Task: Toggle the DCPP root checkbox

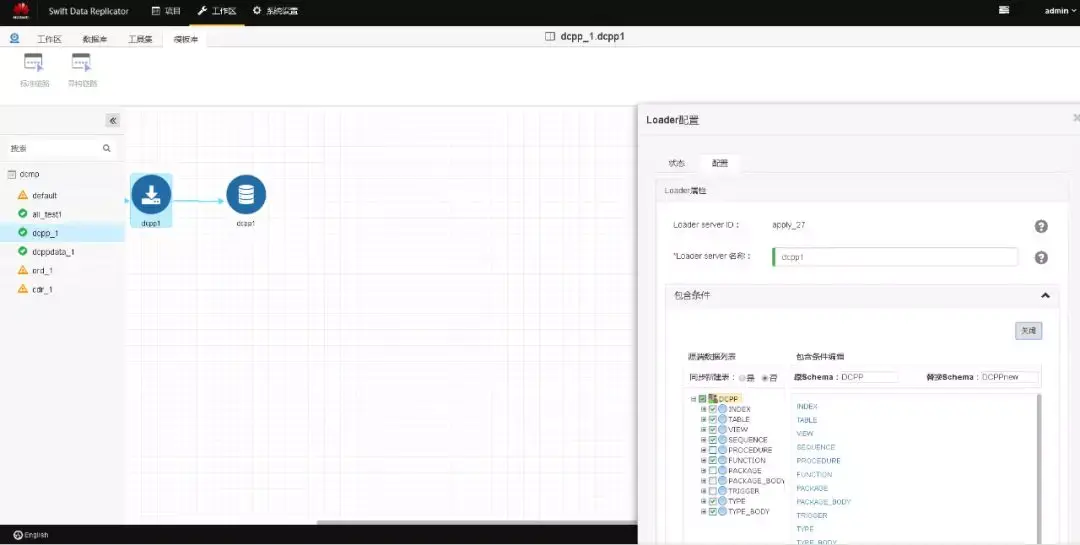Action: 703,399
